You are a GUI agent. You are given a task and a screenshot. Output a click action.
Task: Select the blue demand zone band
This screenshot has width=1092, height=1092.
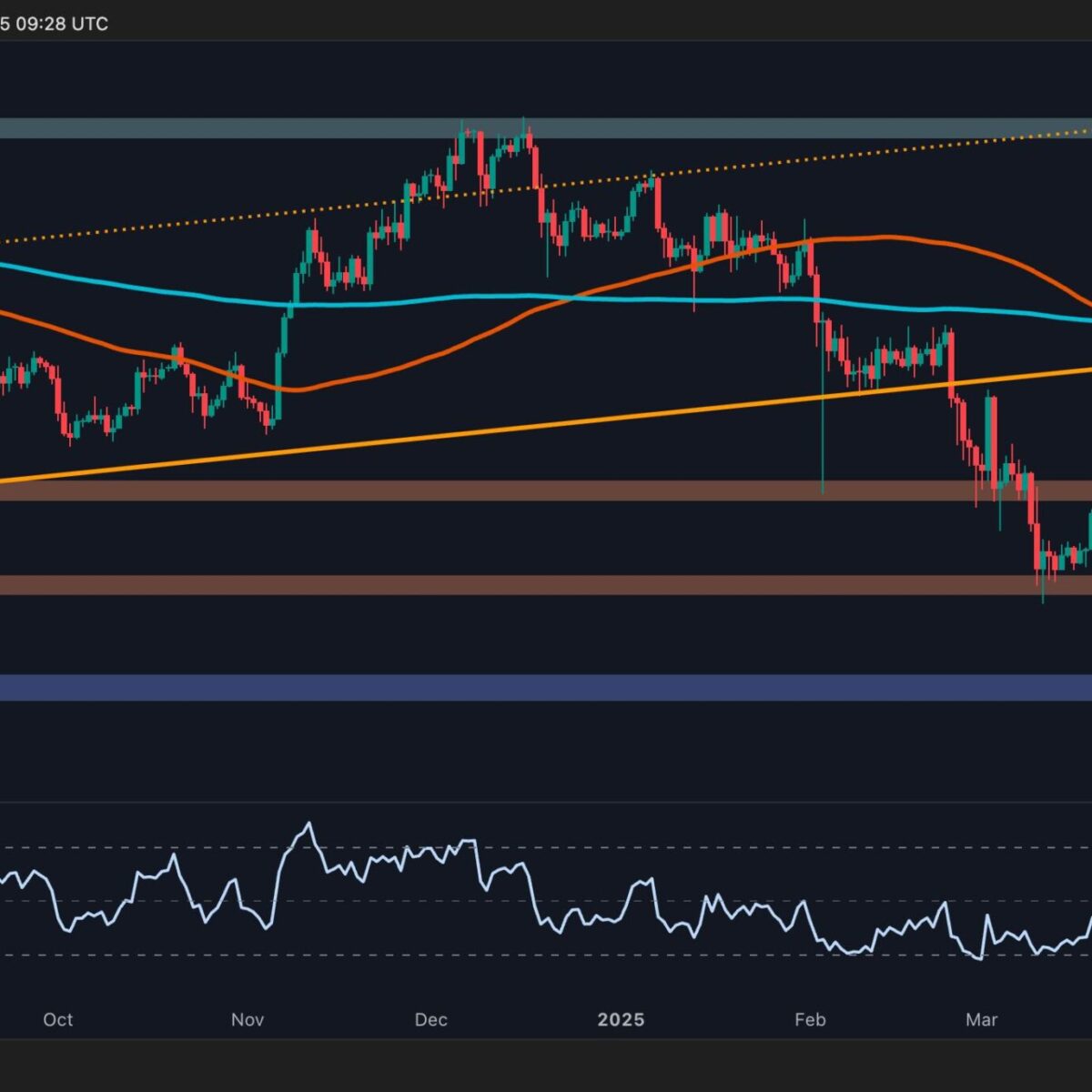(546, 688)
